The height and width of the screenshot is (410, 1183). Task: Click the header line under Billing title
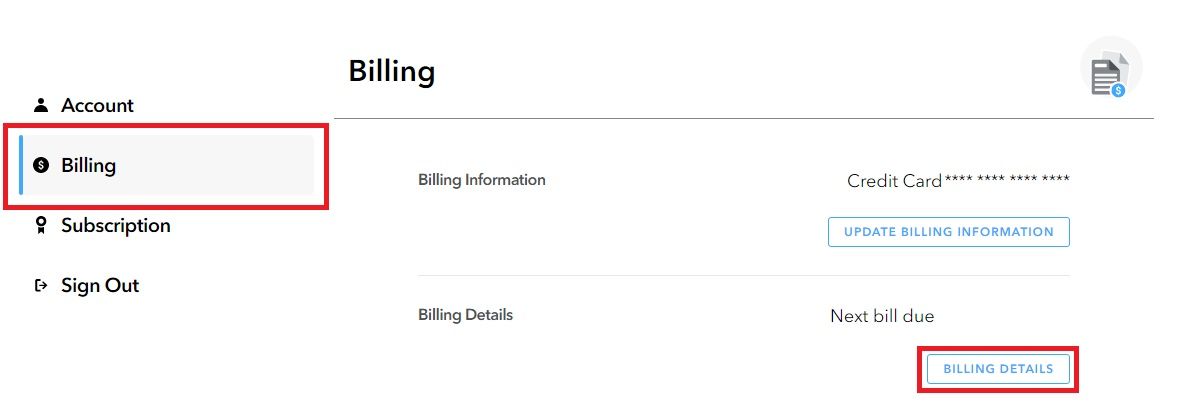click(x=743, y=118)
